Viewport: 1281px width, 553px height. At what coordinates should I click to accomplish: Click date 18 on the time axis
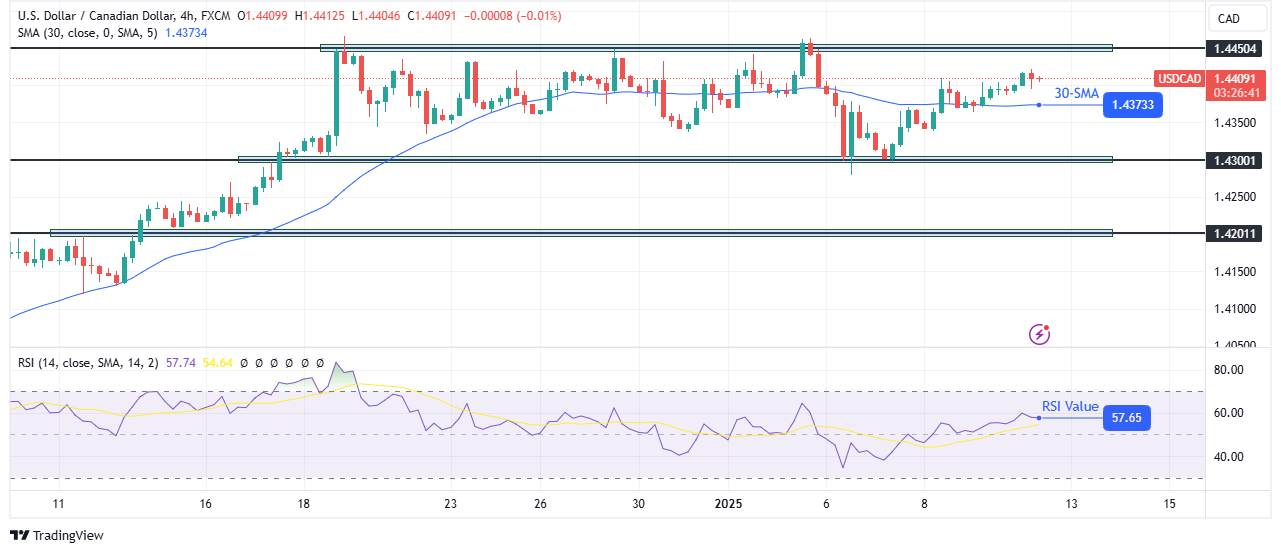click(305, 505)
